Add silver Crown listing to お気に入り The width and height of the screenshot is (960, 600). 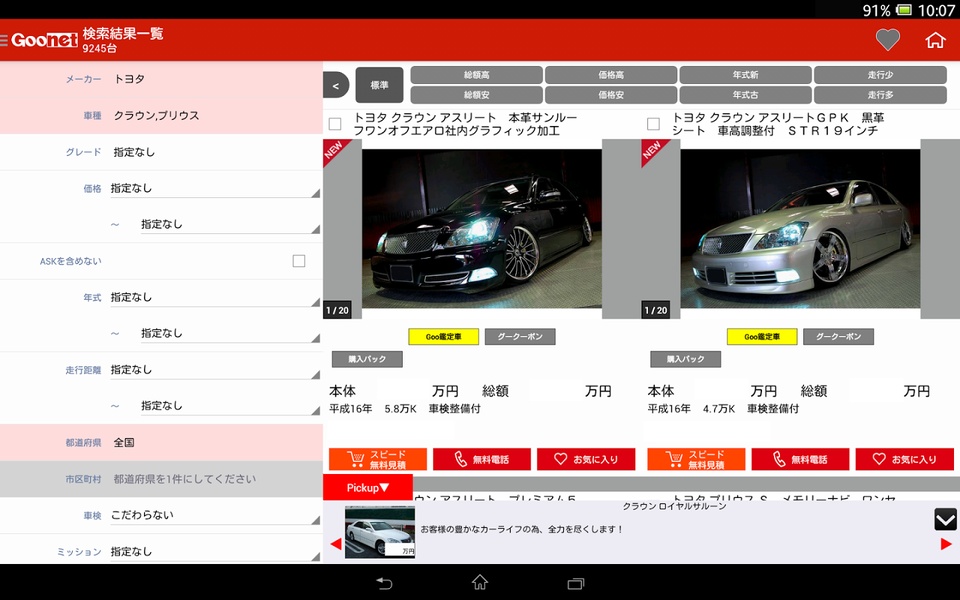pos(904,459)
